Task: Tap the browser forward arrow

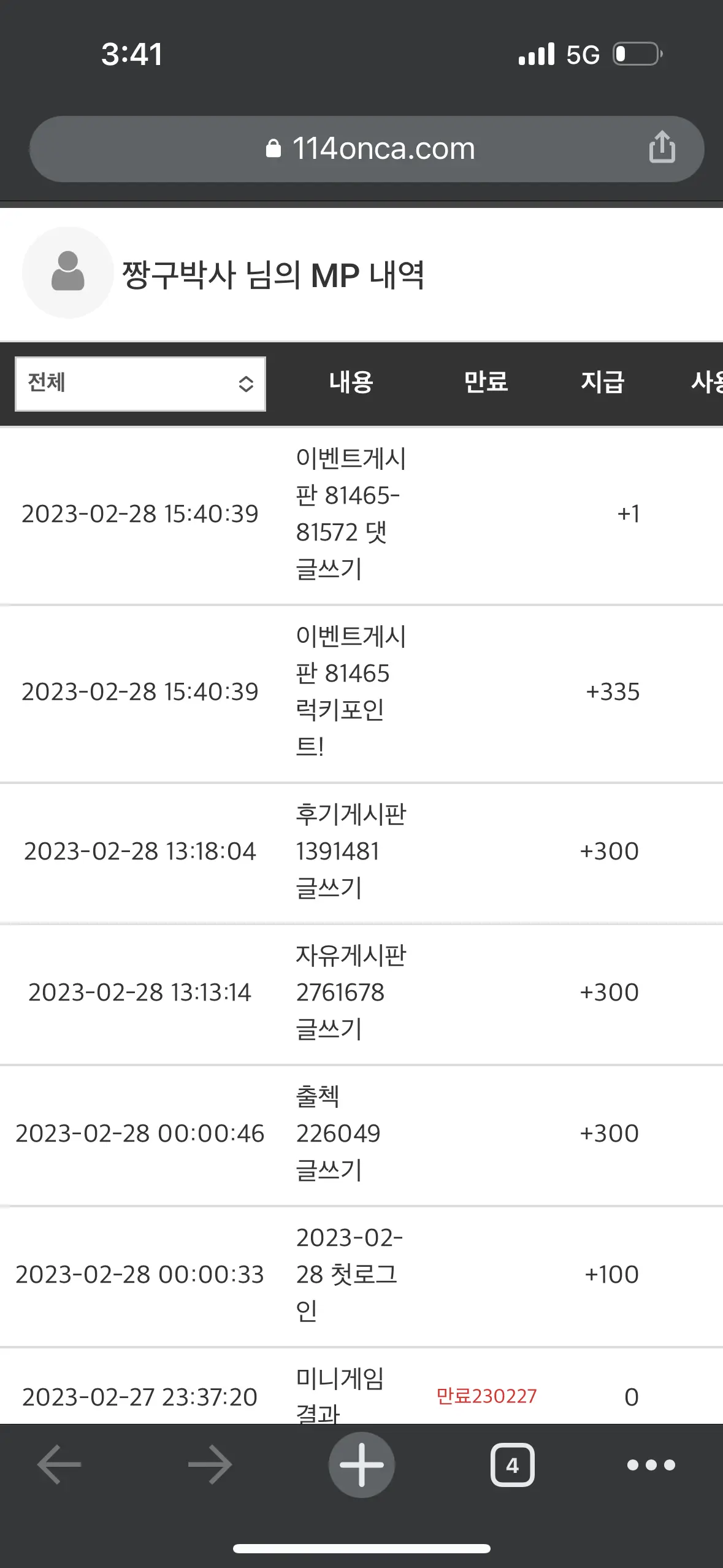Action: coord(210,1464)
